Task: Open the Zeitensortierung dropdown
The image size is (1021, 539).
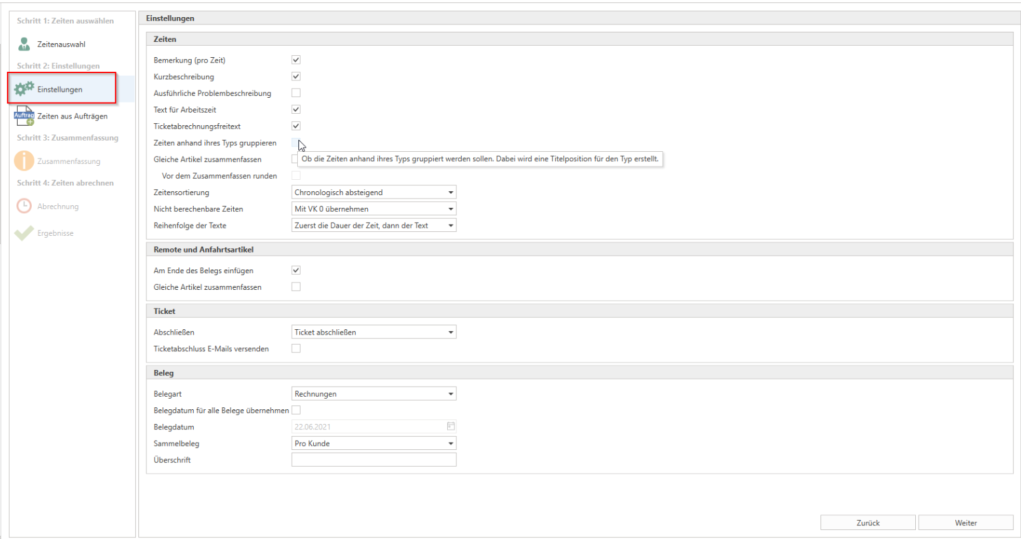Action: (373, 191)
